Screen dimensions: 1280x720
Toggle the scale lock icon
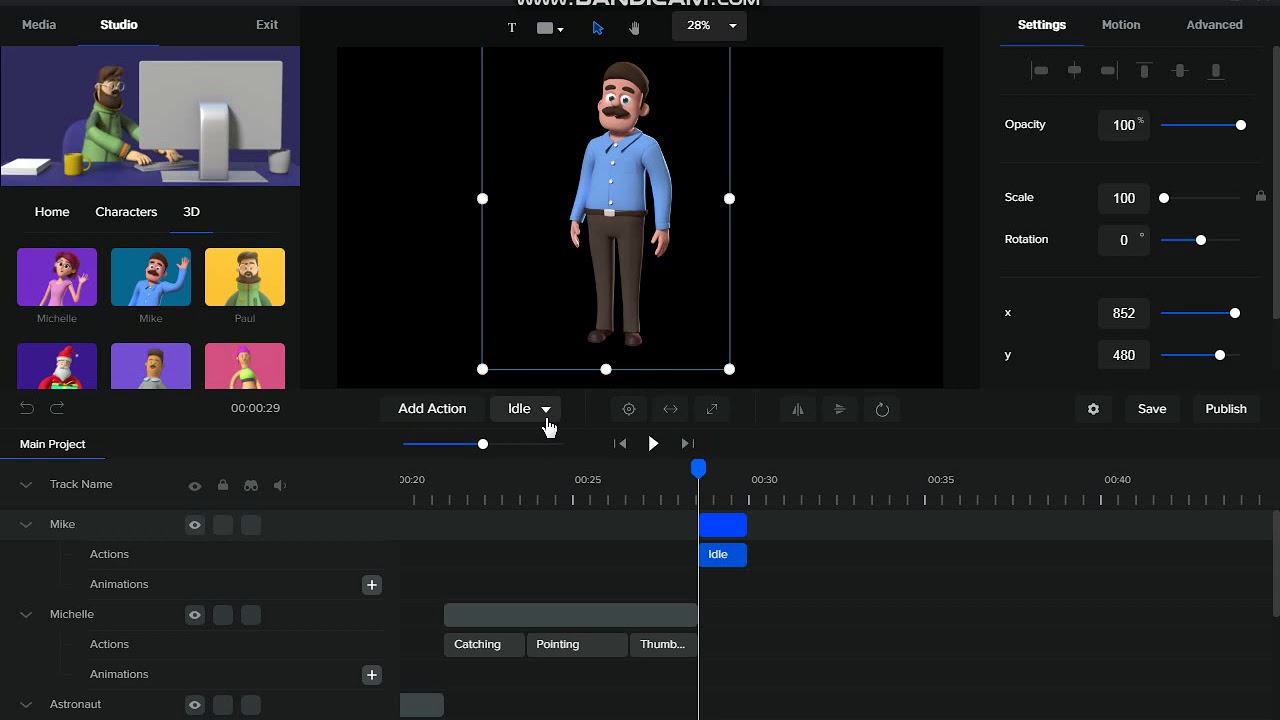tap(1261, 197)
